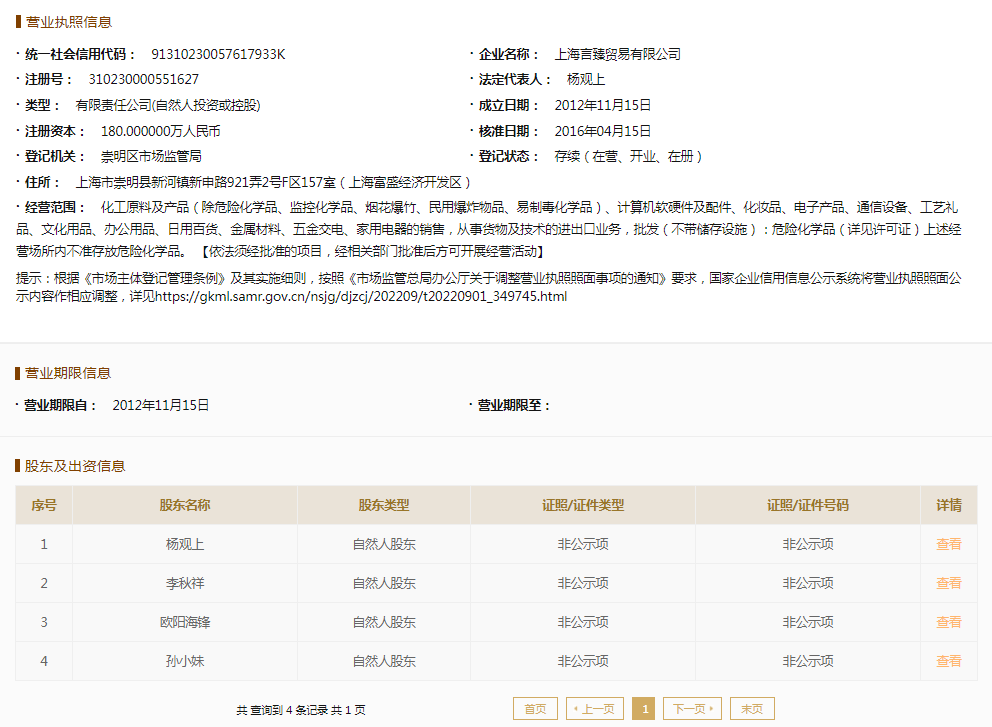The width and height of the screenshot is (992, 727).
Task: Click the 详情 column header
Action: click(x=948, y=505)
